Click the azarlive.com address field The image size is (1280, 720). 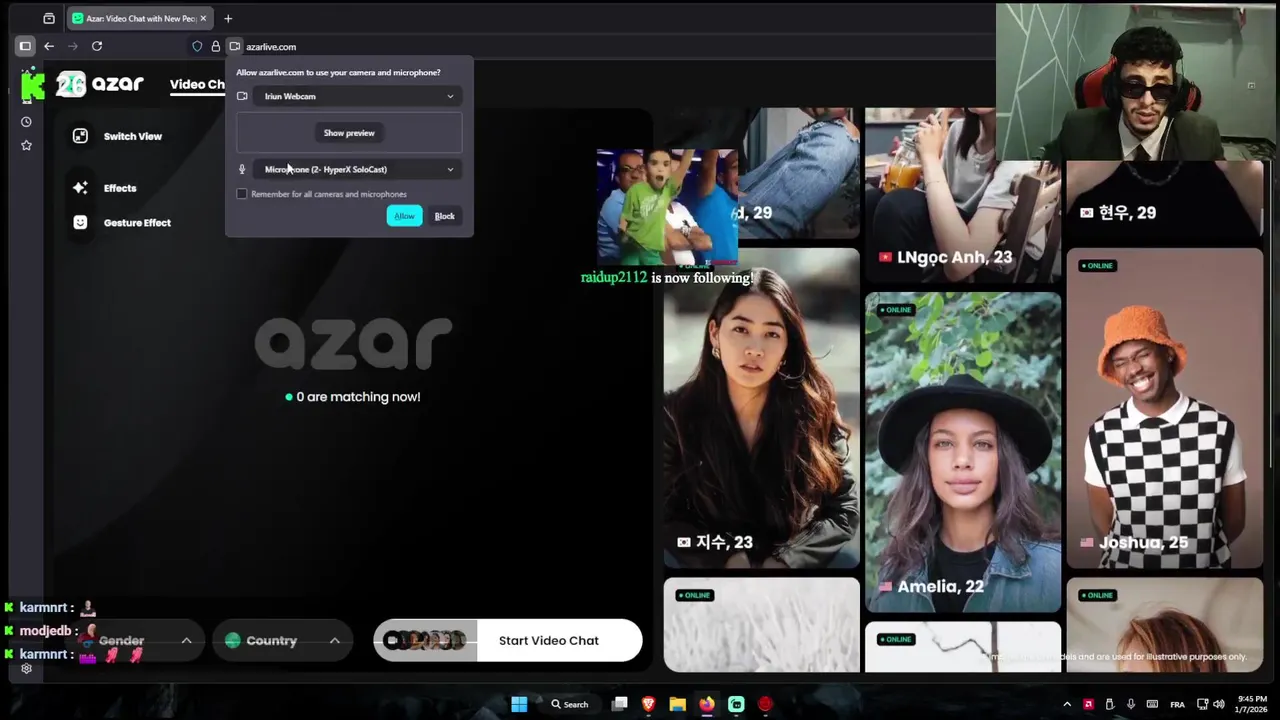(x=271, y=47)
